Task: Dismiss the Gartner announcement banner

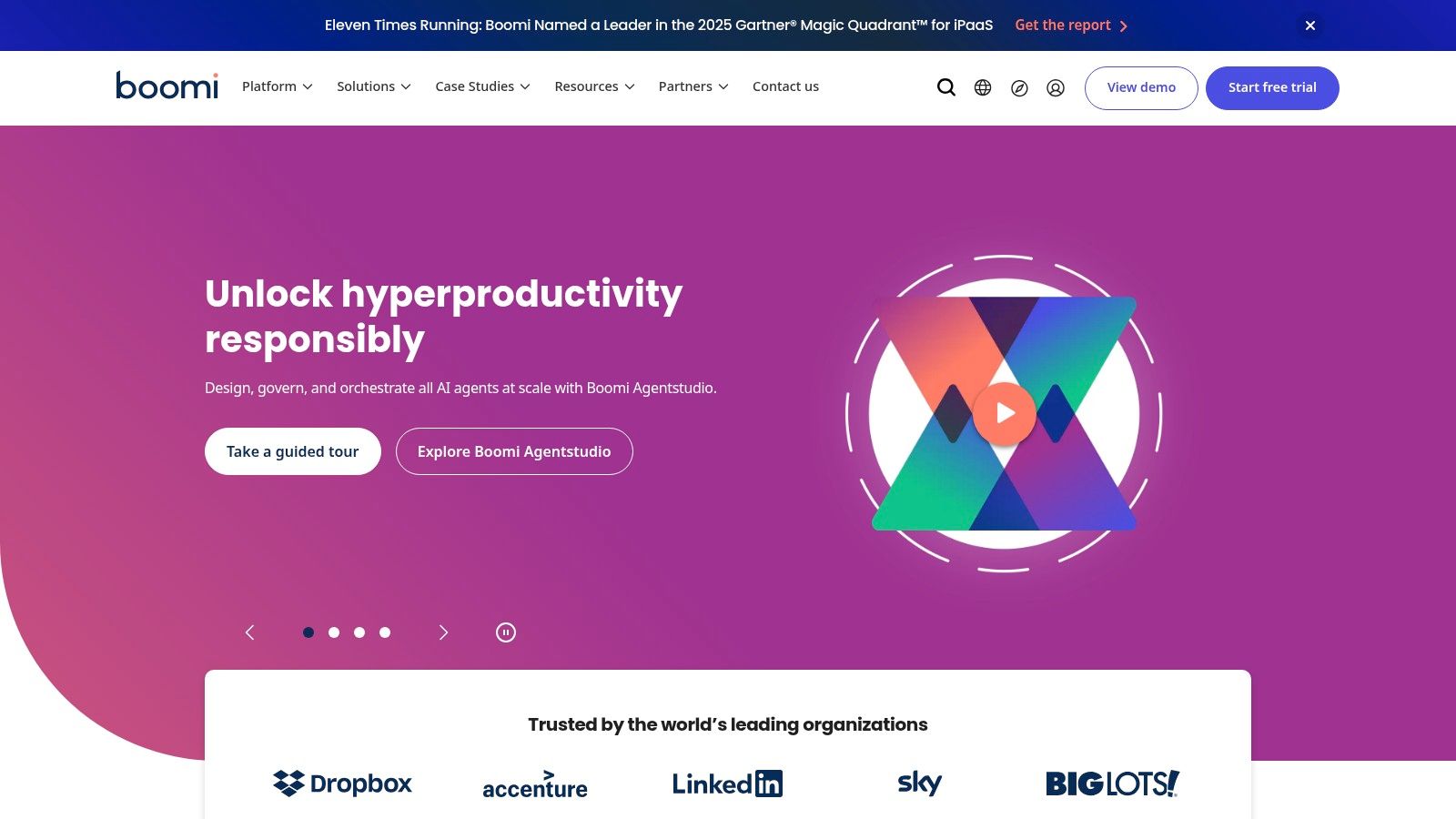Action: tap(1310, 25)
